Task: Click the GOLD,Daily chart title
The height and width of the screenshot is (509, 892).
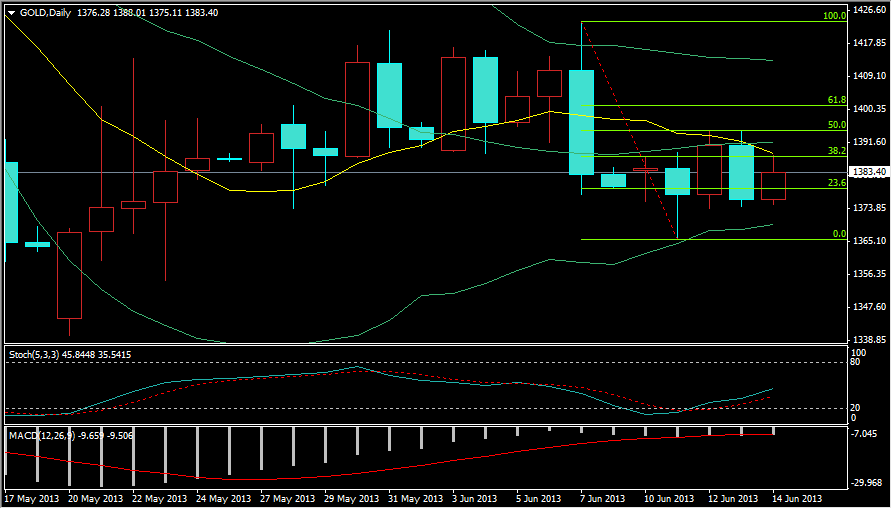Action: point(46,13)
